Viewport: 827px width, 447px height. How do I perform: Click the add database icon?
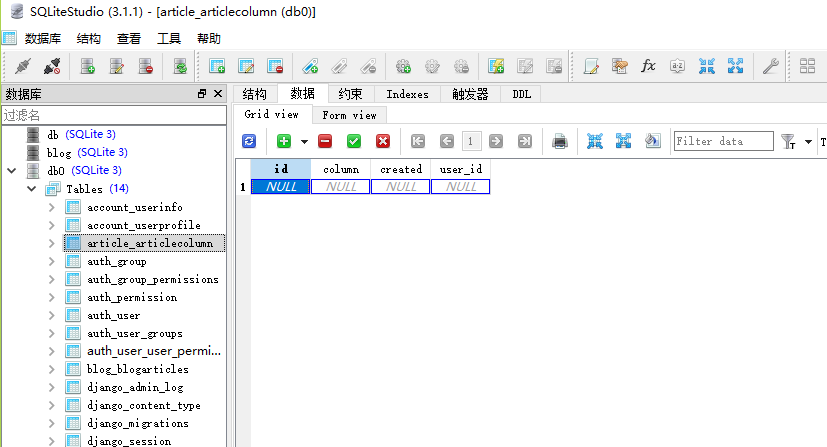88,66
